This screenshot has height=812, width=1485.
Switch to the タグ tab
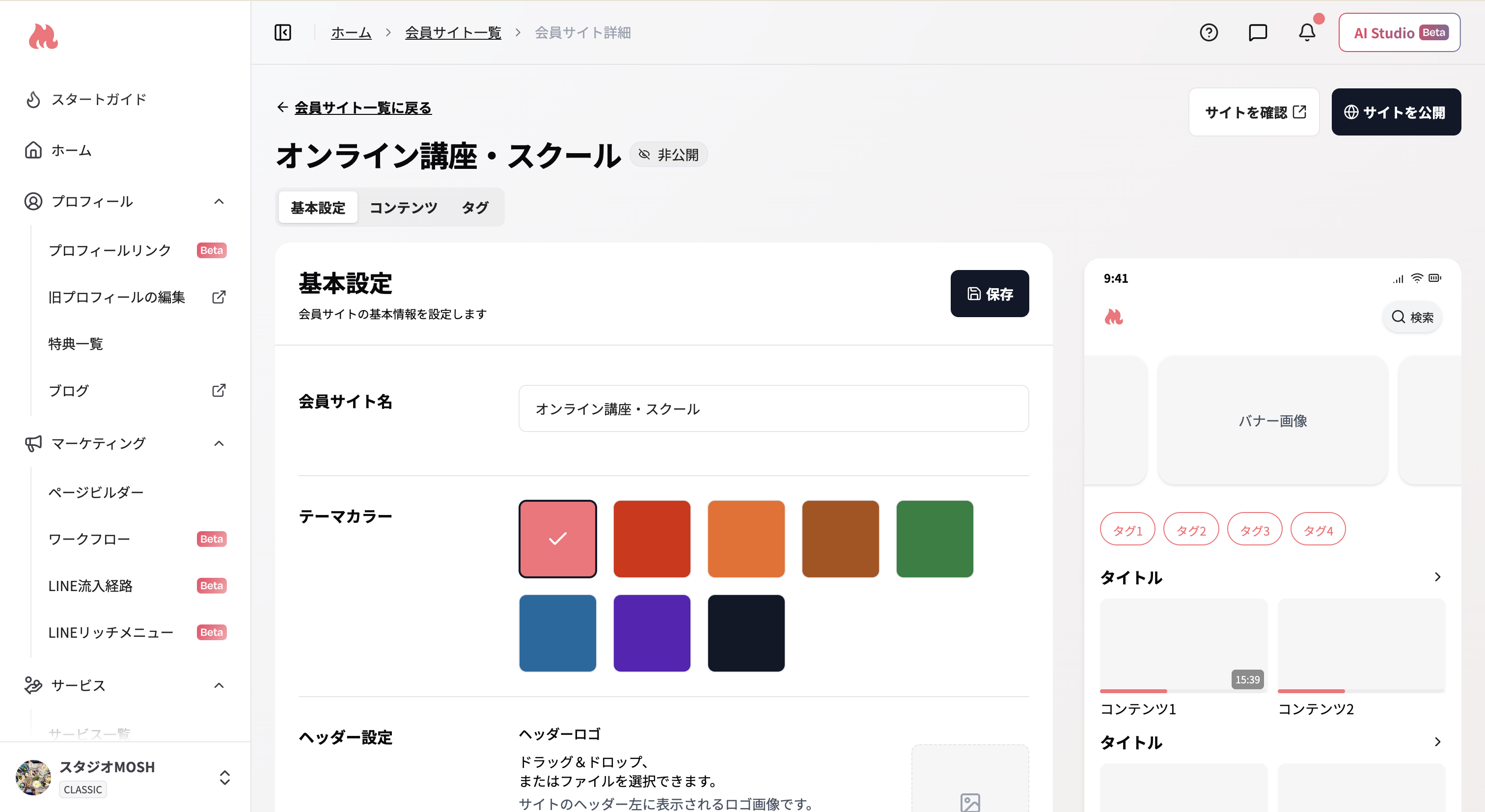475,208
